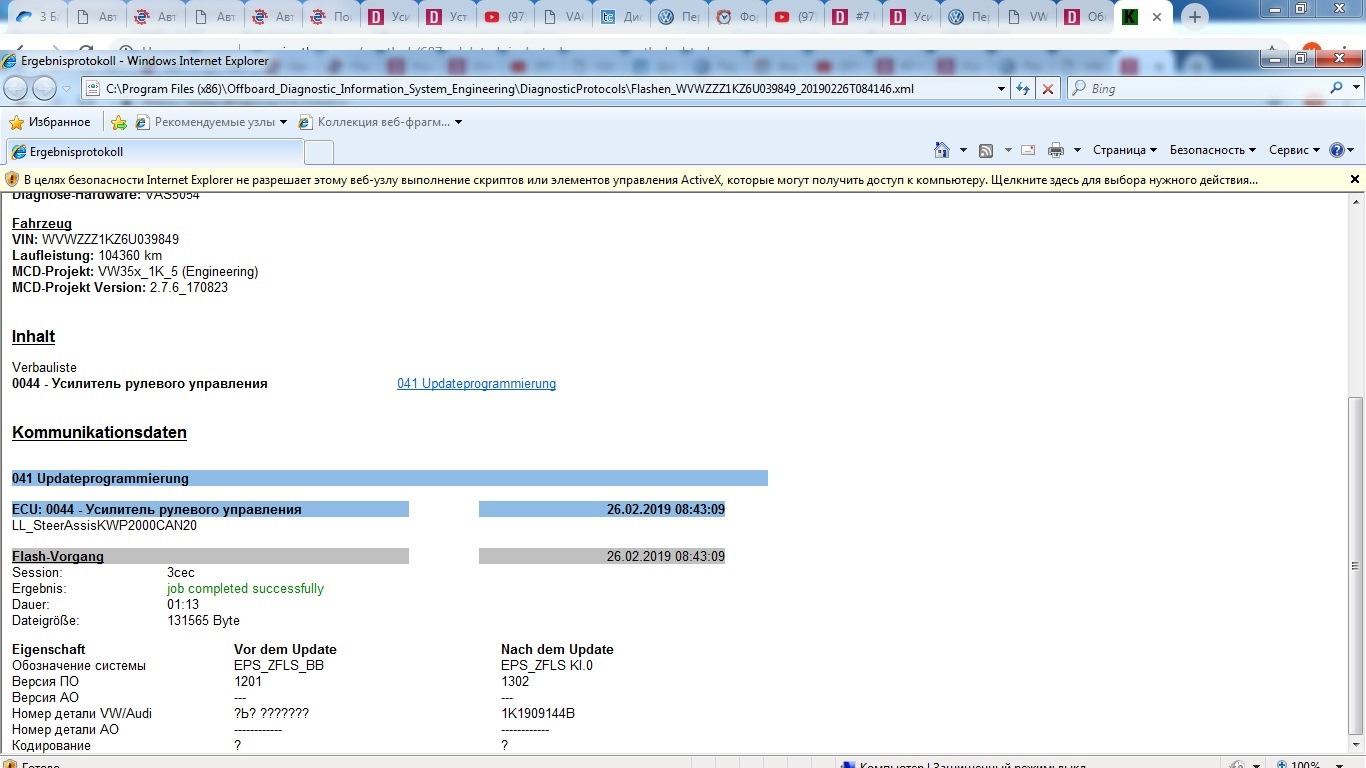Click the mileage value 104360 km
This screenshot has width=1366, height=768.
click(130, 255)
